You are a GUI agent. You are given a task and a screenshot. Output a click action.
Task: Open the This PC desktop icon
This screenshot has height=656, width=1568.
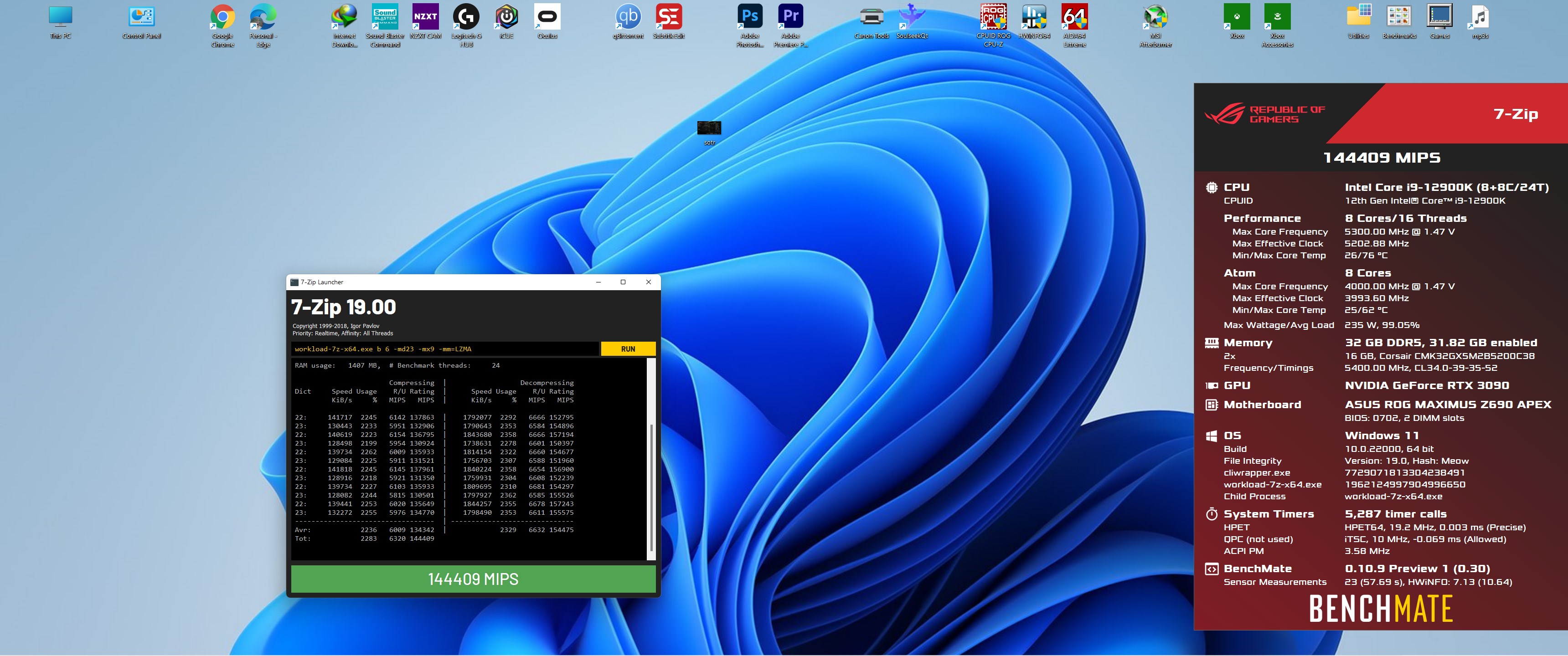(x=60, y=22)
